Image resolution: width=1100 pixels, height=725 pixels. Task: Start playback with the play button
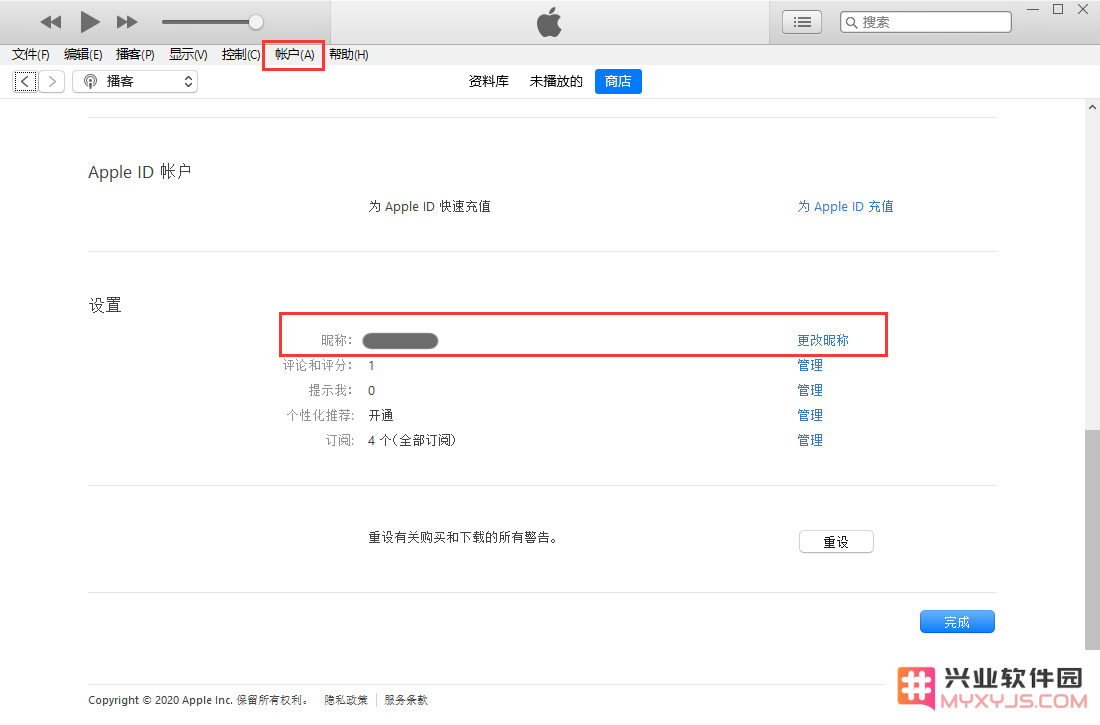(x=89, y=22)
